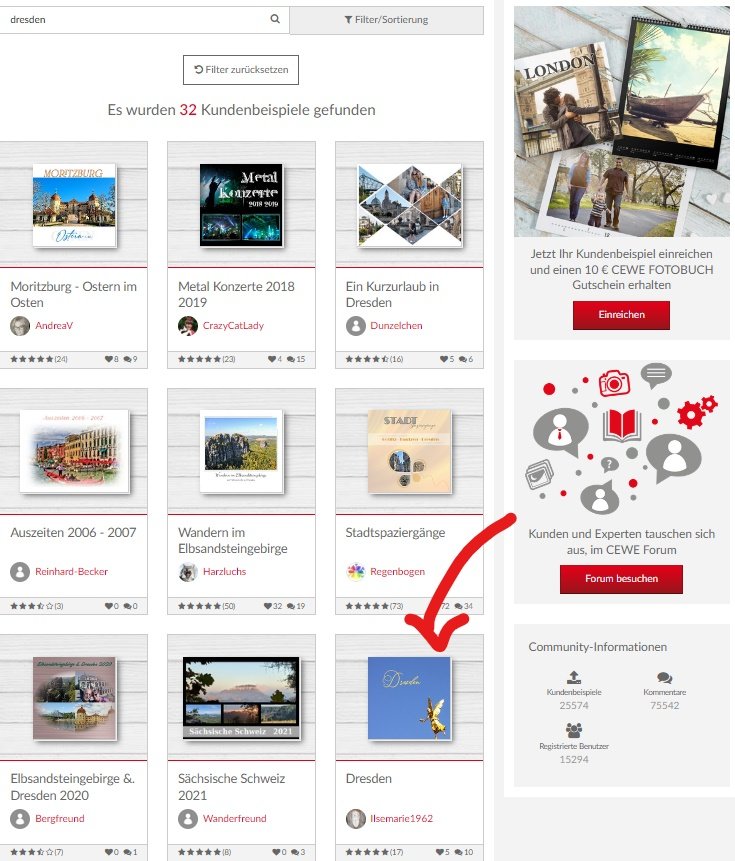The width and height of the screenshot is (735, 861).
Task: Visit user Dunzelchen's profile
Action: click(x=396, y=326)
